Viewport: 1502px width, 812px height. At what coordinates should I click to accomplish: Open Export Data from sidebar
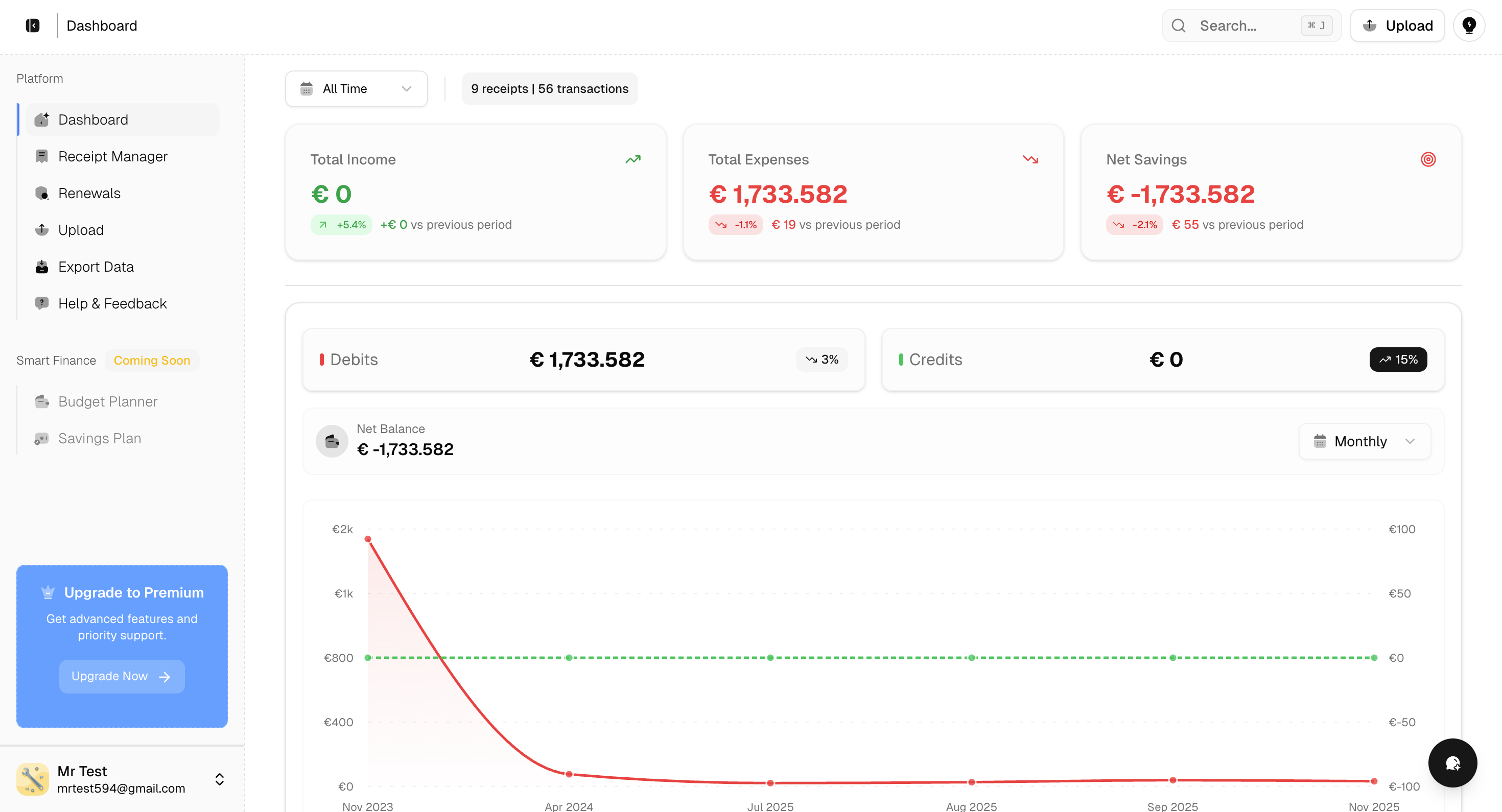pyautogui.click(x=96, y=267)
